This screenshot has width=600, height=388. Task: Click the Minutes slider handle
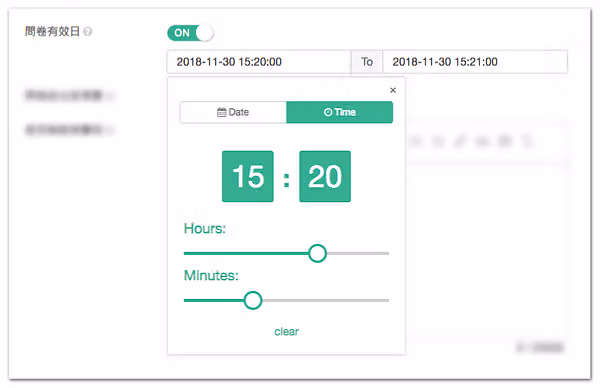[253, 300]
